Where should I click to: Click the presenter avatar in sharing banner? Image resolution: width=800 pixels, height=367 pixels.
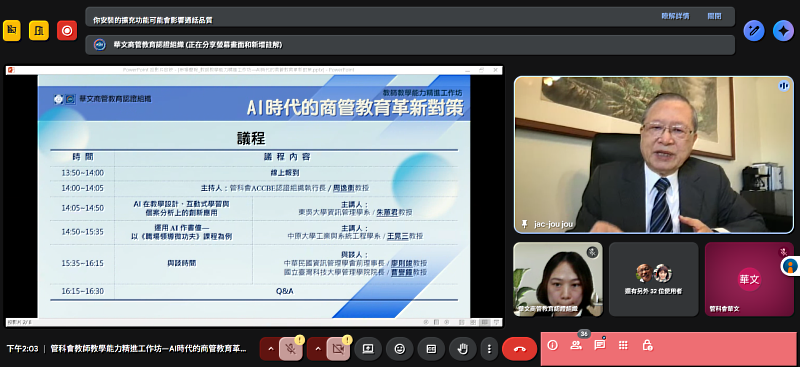coord(99,45)
